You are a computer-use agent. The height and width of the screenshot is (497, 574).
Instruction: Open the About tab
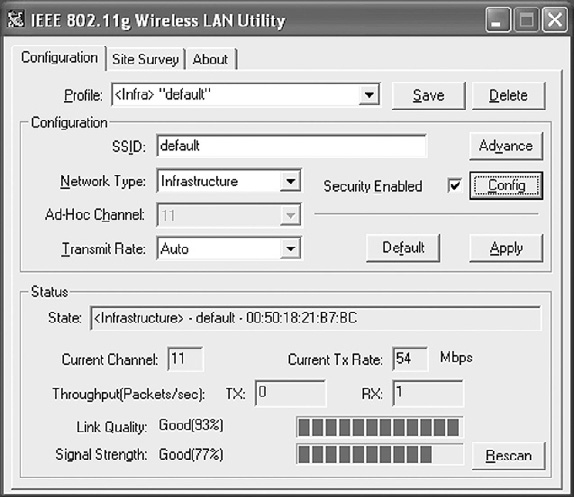[210, 59]
